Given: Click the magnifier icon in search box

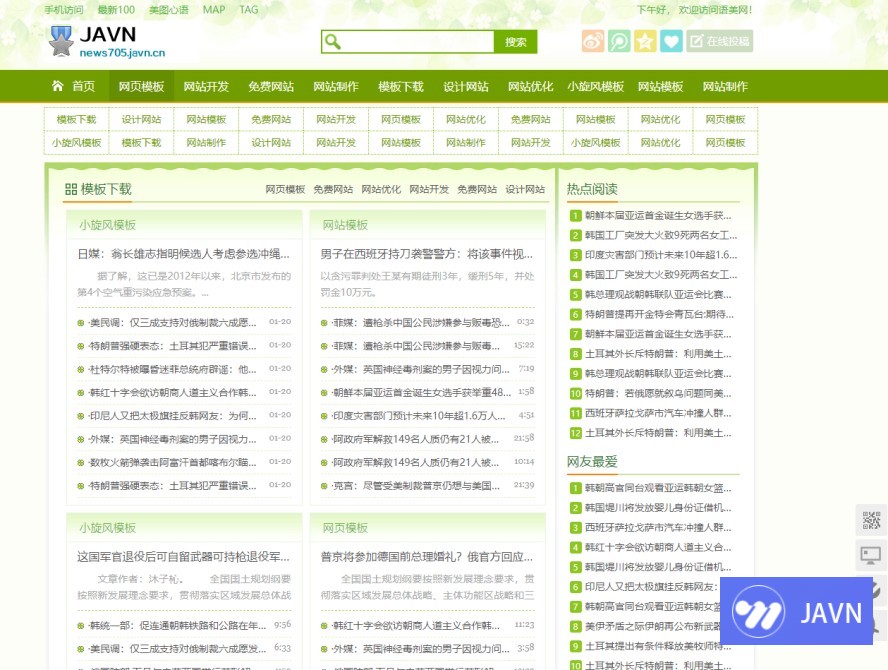Looking at the screenshot, I should coord(333,42).
